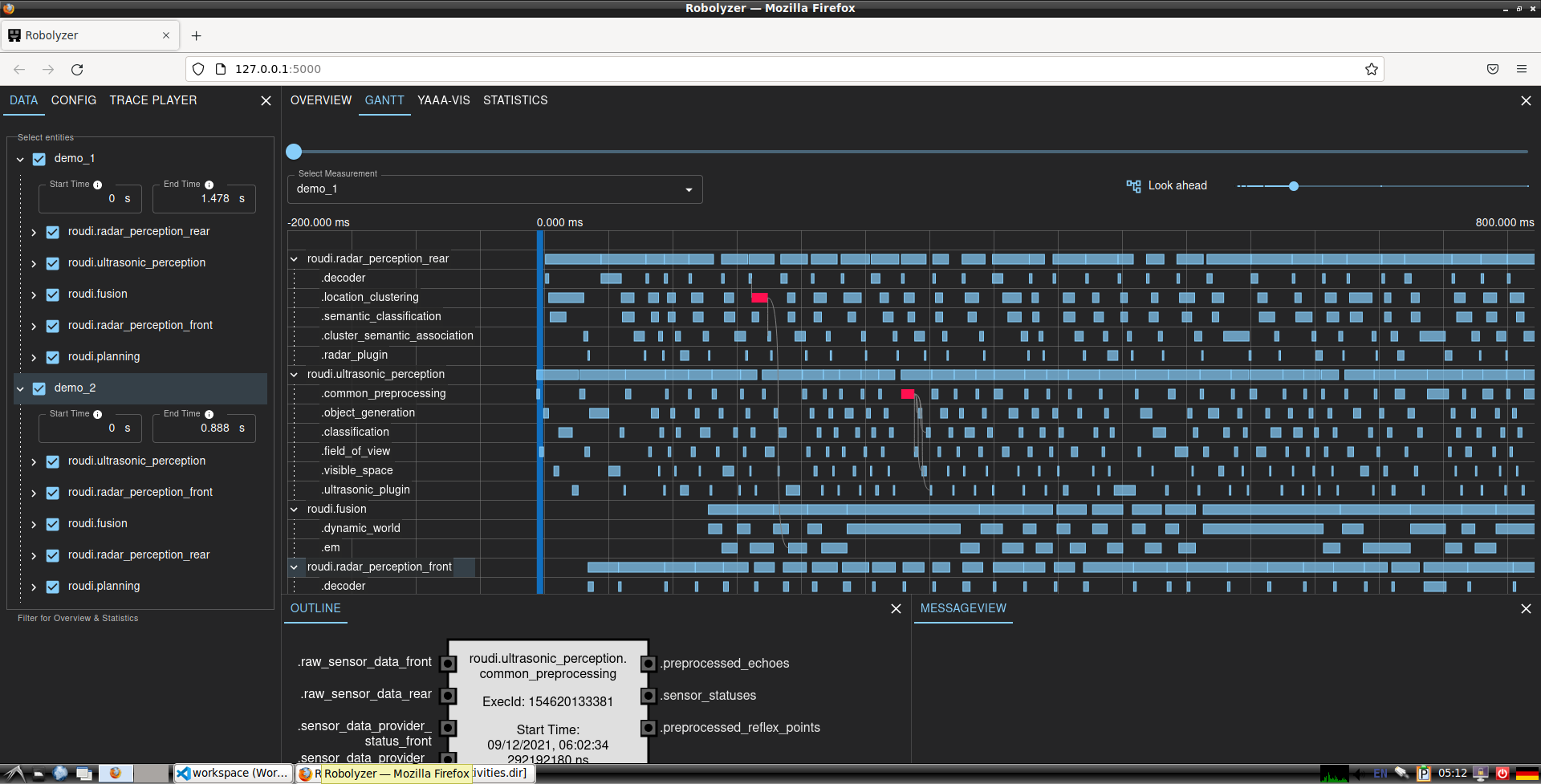Click the shield tracking protection icon

(198, 70)
